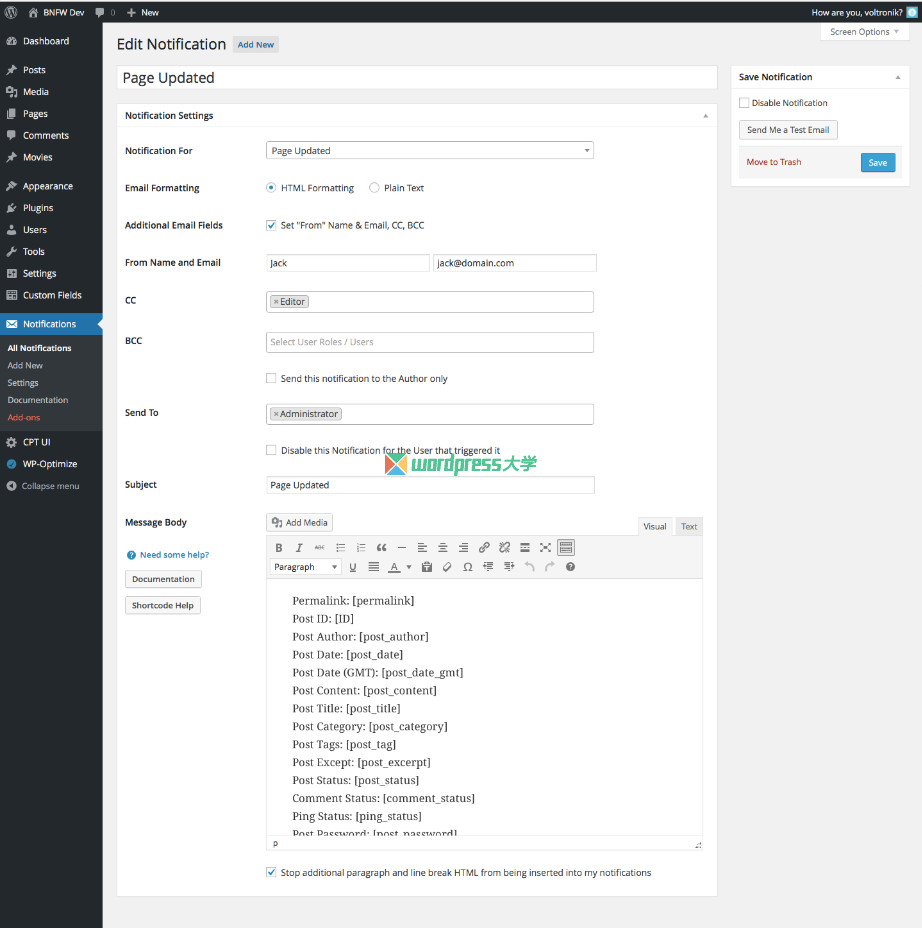Insert a special character using omega icon
Viewport: 922px width, 928px height.
(x=468, y=567)
